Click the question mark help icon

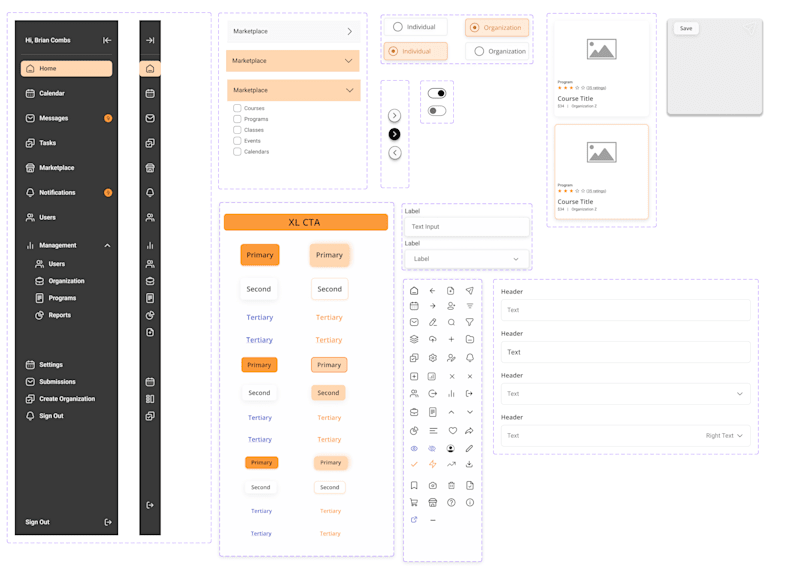pos(451,502)
